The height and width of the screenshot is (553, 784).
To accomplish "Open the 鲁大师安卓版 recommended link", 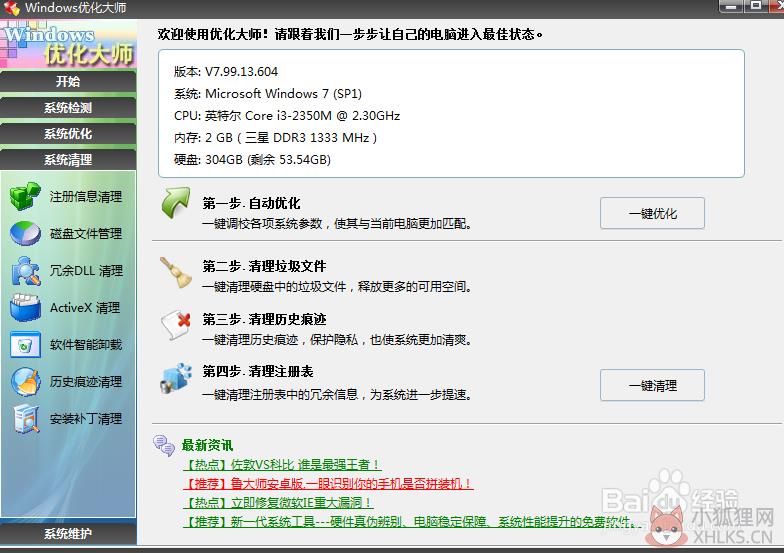I will tap(328, 484).
